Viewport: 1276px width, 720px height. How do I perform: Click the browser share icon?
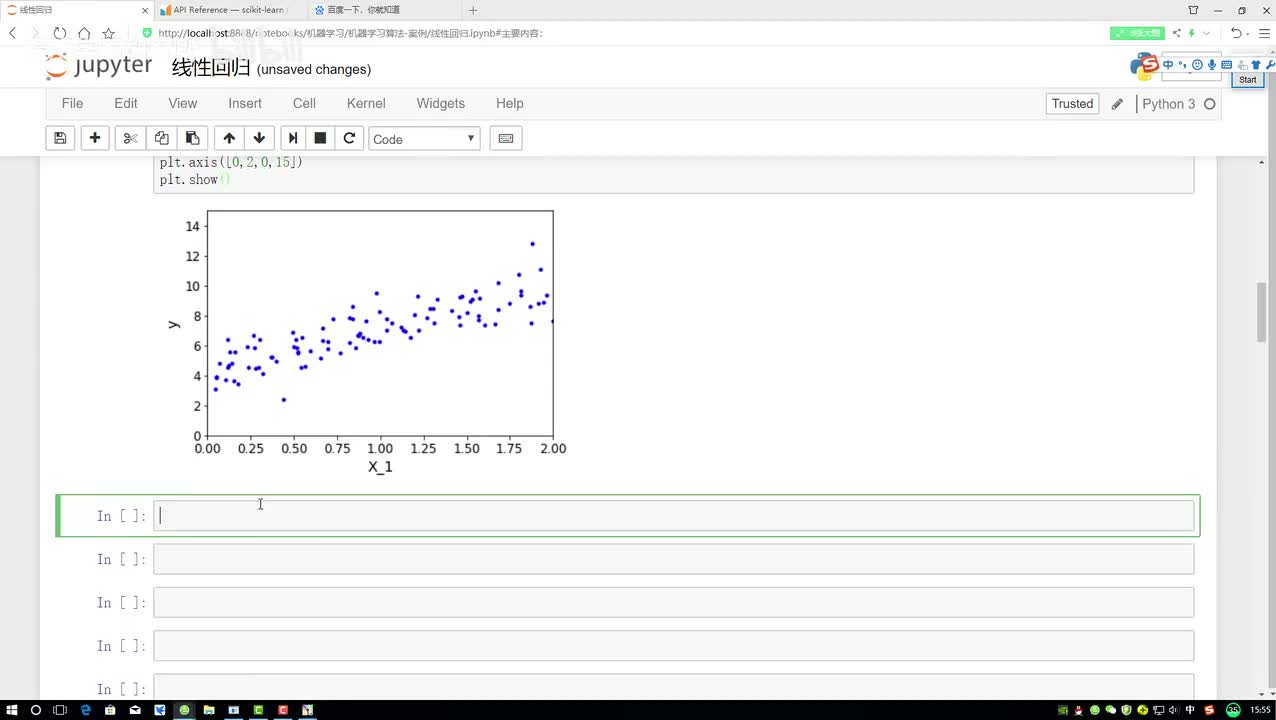point(1176,33)
